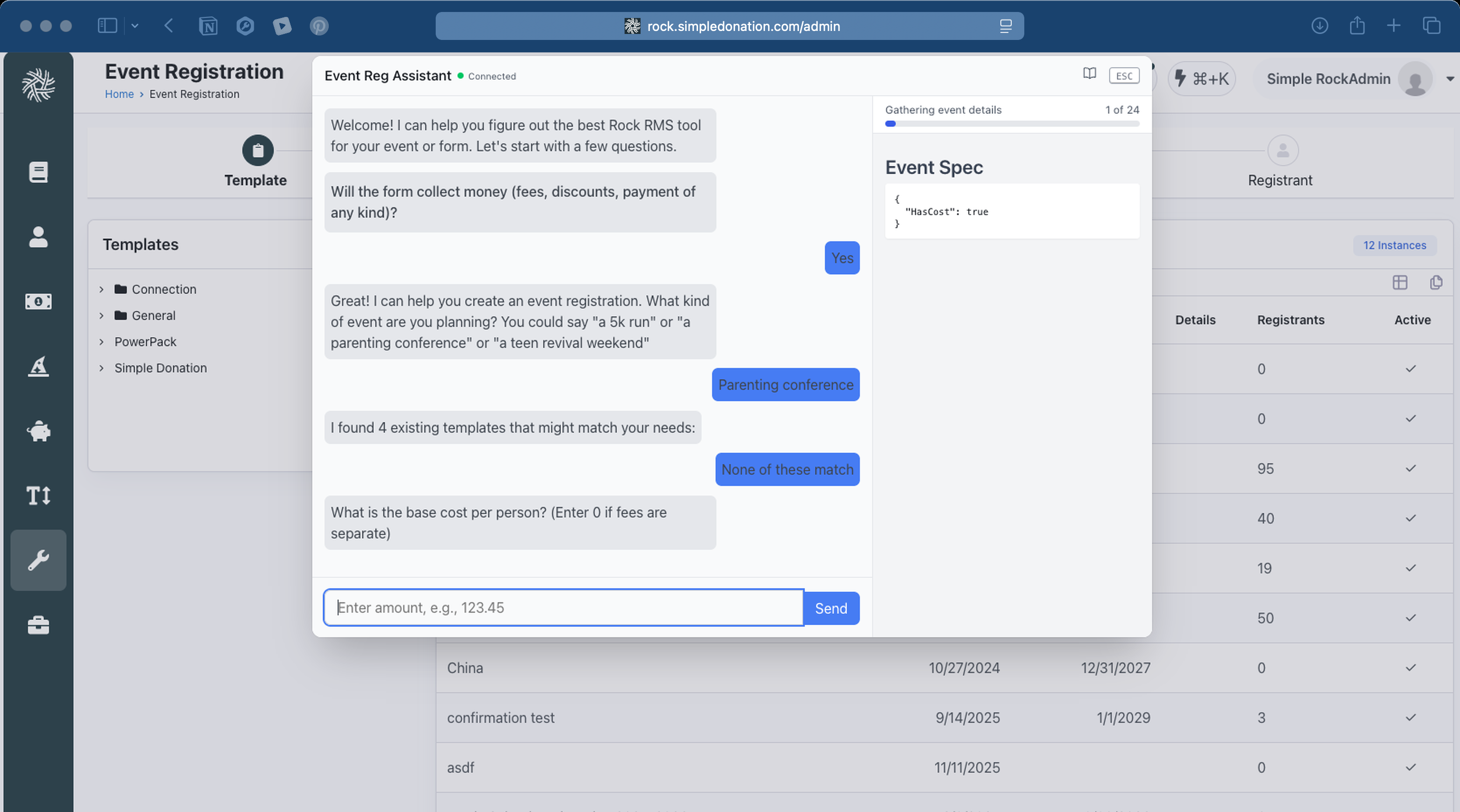Open the People sidebar section
1460x812 pixels.
click(x=38, y=237)
